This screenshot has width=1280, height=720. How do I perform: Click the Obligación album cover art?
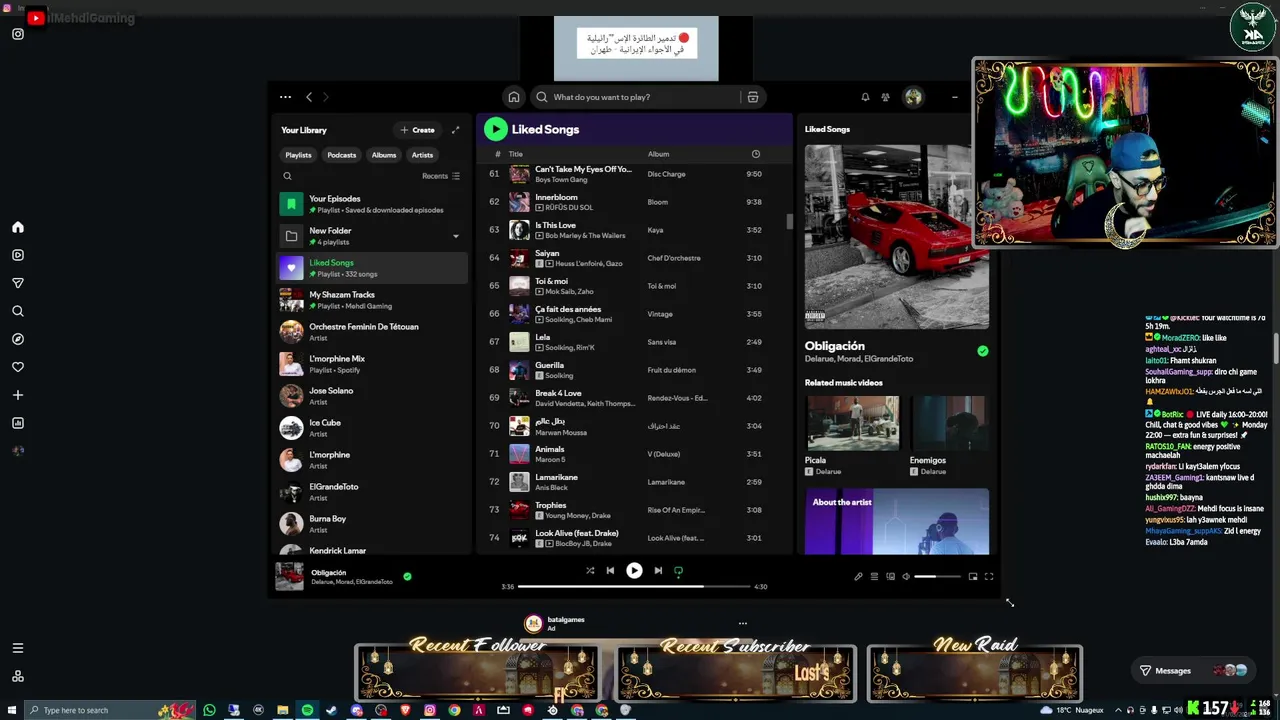point(897,237)
